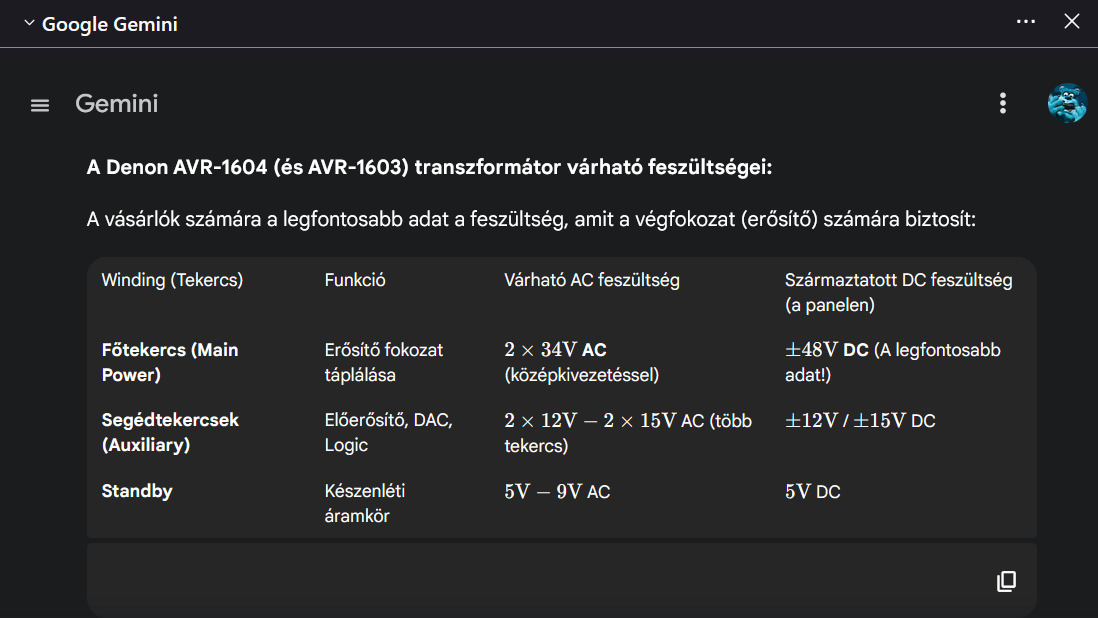
Task: Expand the Google Gemini panel chevron
Action: pos(29,23)
